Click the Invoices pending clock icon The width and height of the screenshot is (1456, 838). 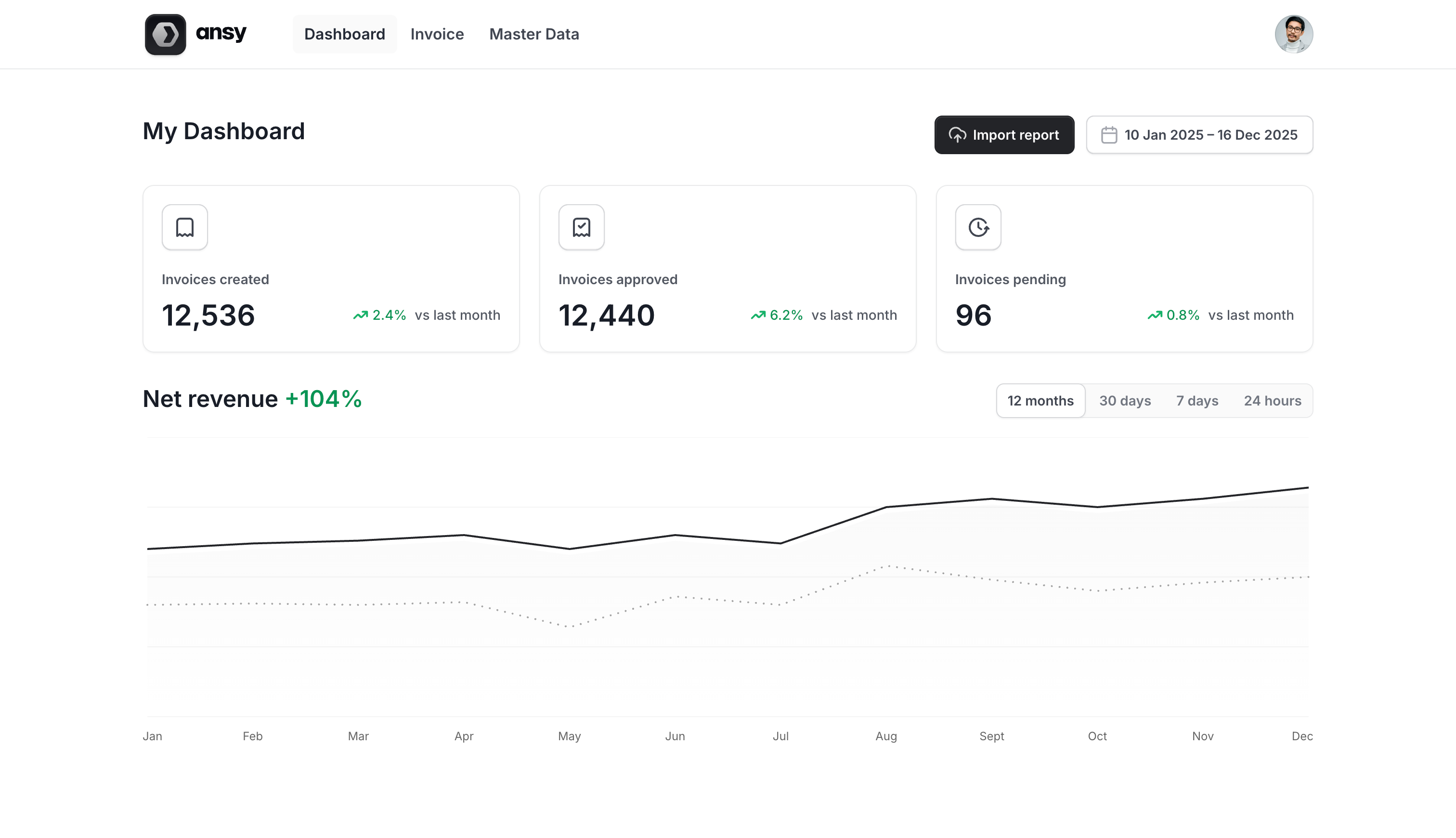tap(977, 227)
